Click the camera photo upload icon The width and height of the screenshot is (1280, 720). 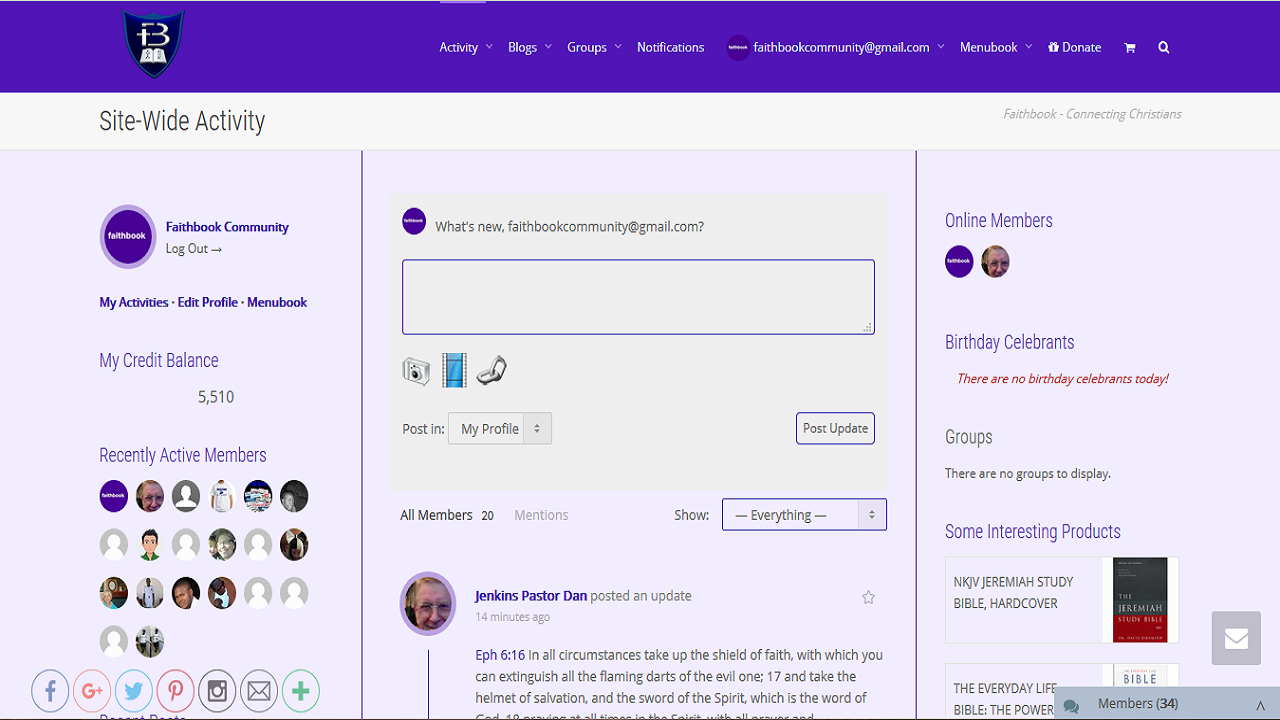(416, 371)
